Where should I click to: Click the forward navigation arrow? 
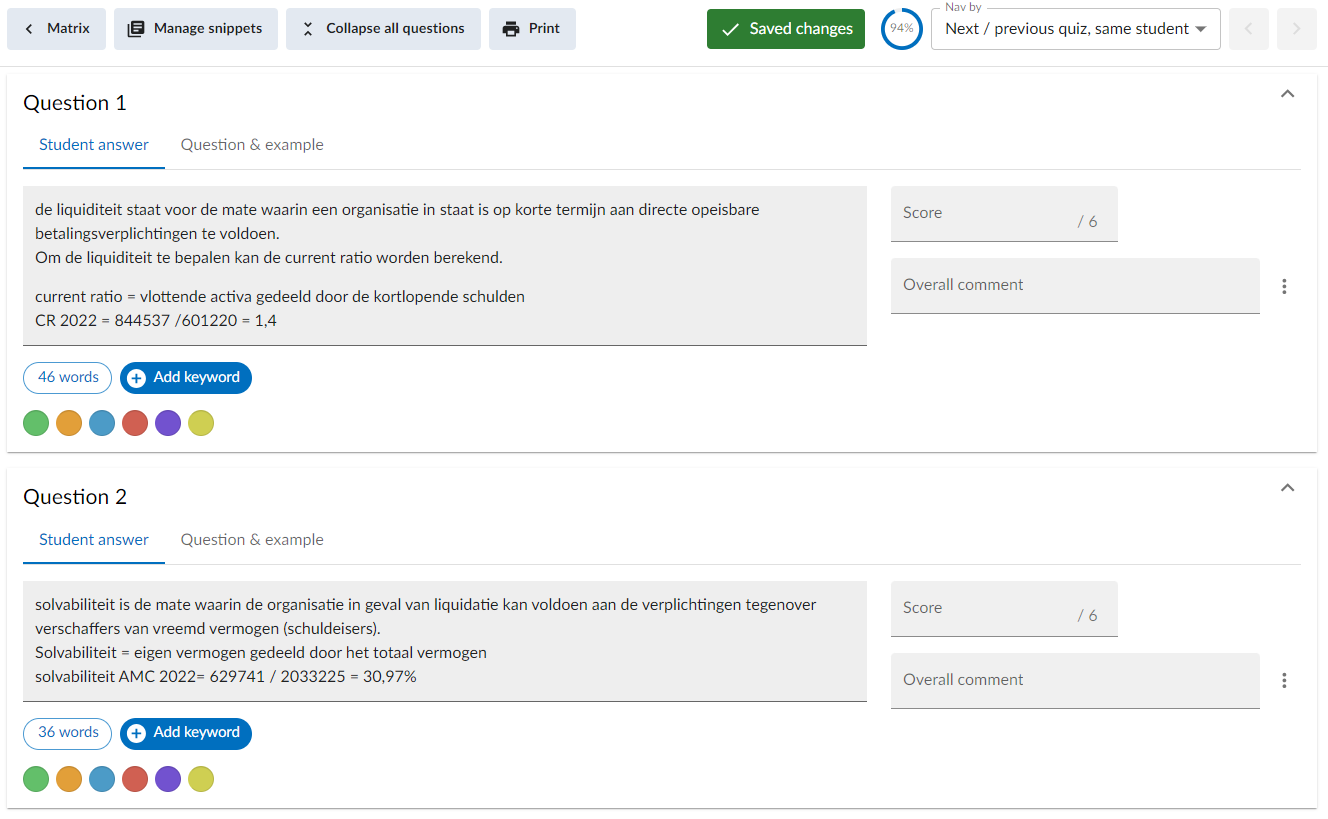point(1296,29)
